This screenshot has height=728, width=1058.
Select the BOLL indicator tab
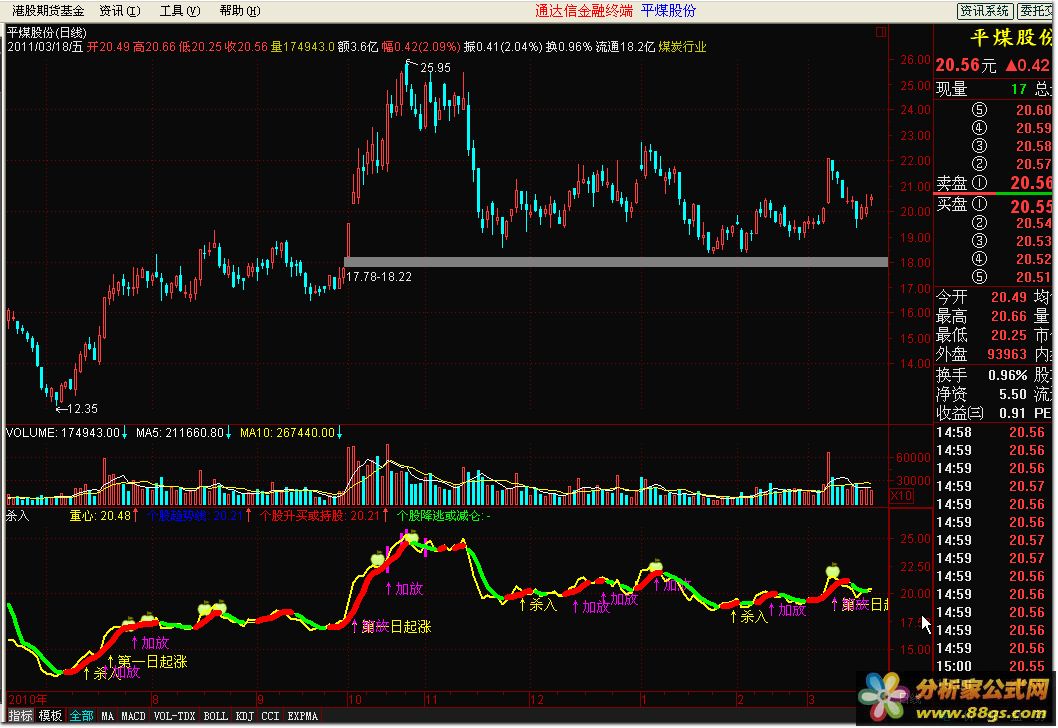pyautogui.click(x=216, y=716)
